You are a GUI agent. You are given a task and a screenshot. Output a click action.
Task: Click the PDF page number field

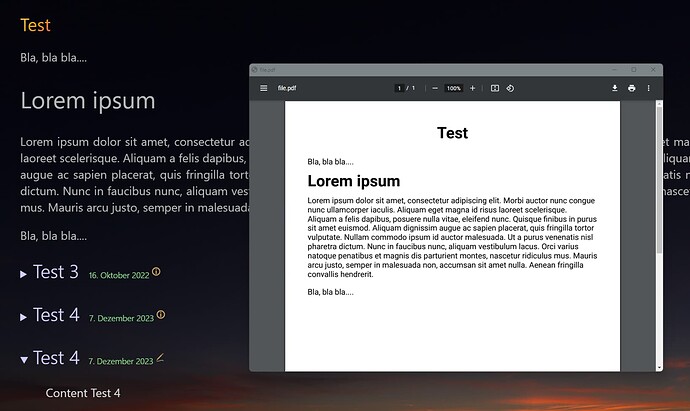point(399,88)
